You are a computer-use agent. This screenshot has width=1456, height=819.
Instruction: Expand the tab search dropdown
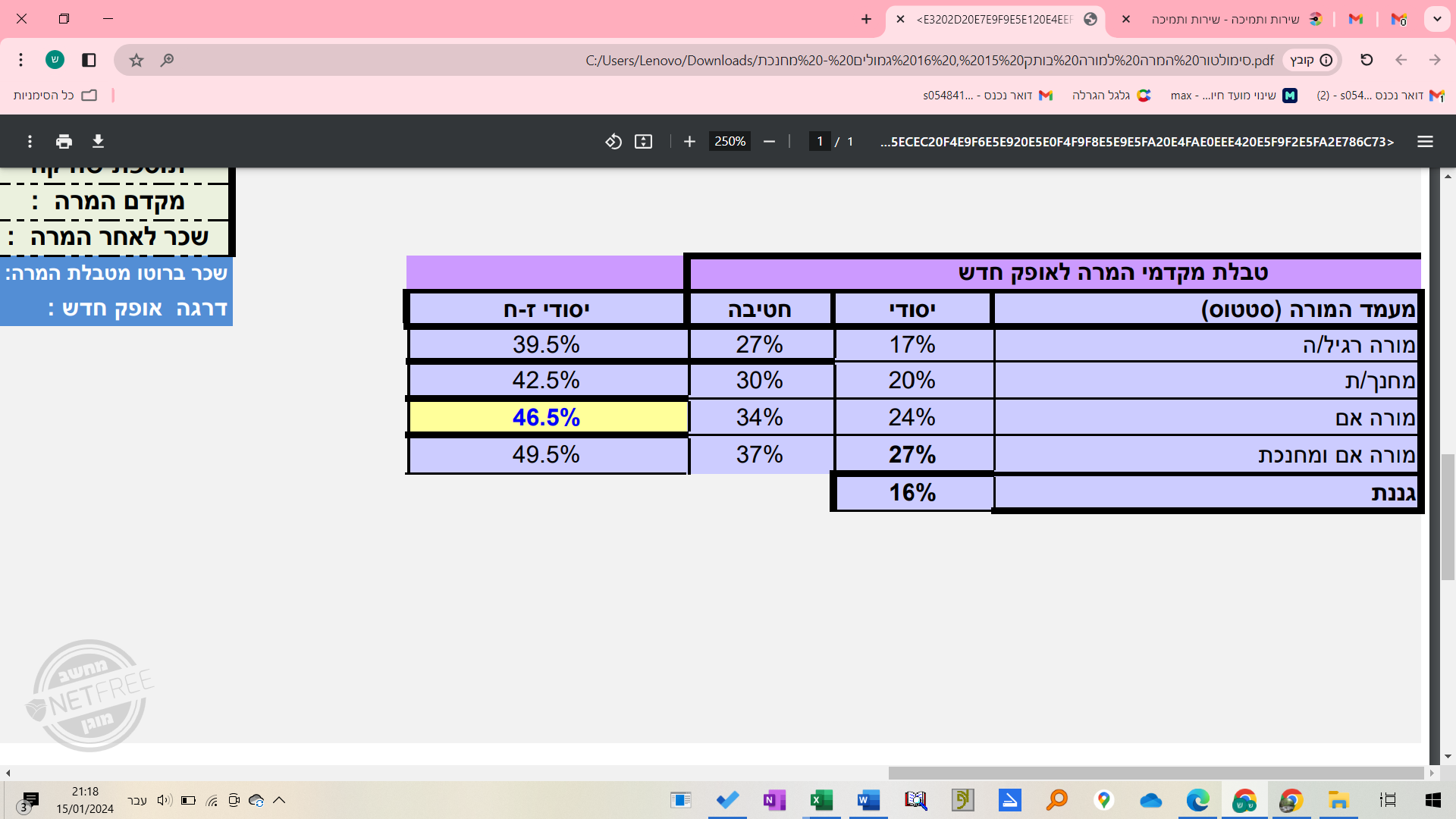[1437, 19]
